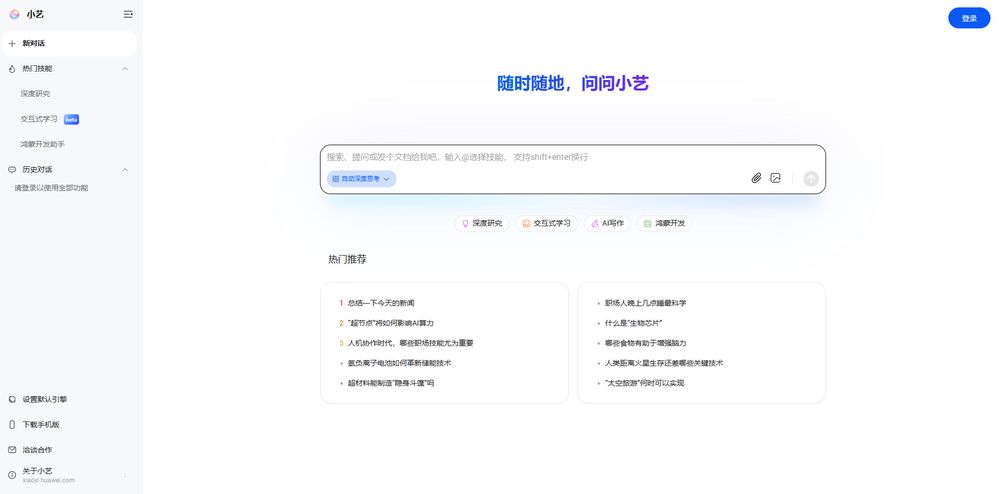The image size is (1000, 494).
Task: Click 请登录以使用全部功能 text
Action: (52, 188)
